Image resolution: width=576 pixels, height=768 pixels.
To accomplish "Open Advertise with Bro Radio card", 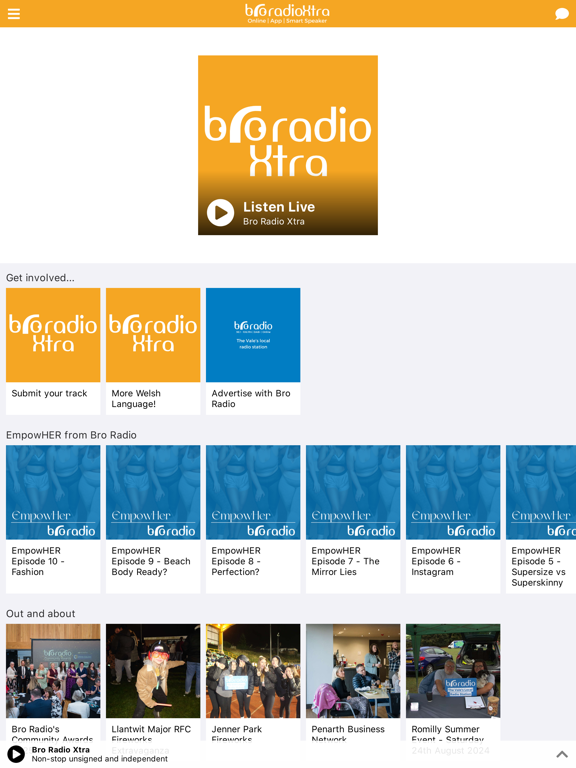I will [x=253, y=351].
